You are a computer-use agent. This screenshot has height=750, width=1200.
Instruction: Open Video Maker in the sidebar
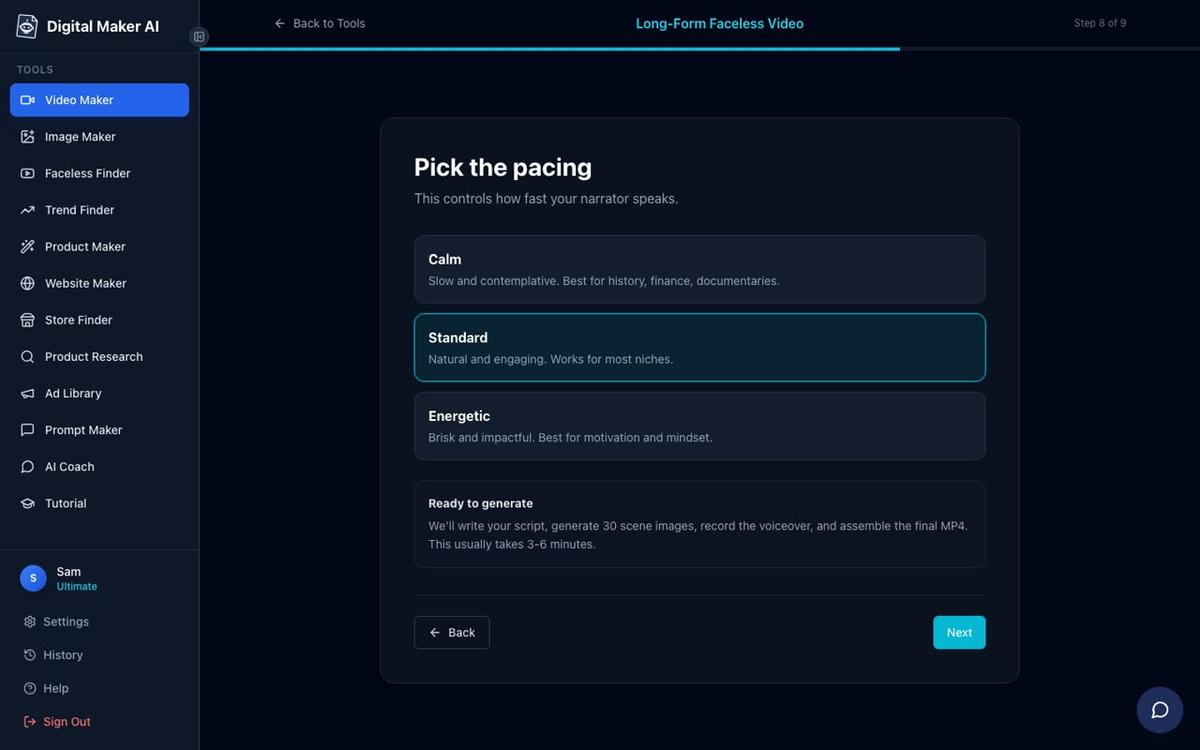coord(99,100)
